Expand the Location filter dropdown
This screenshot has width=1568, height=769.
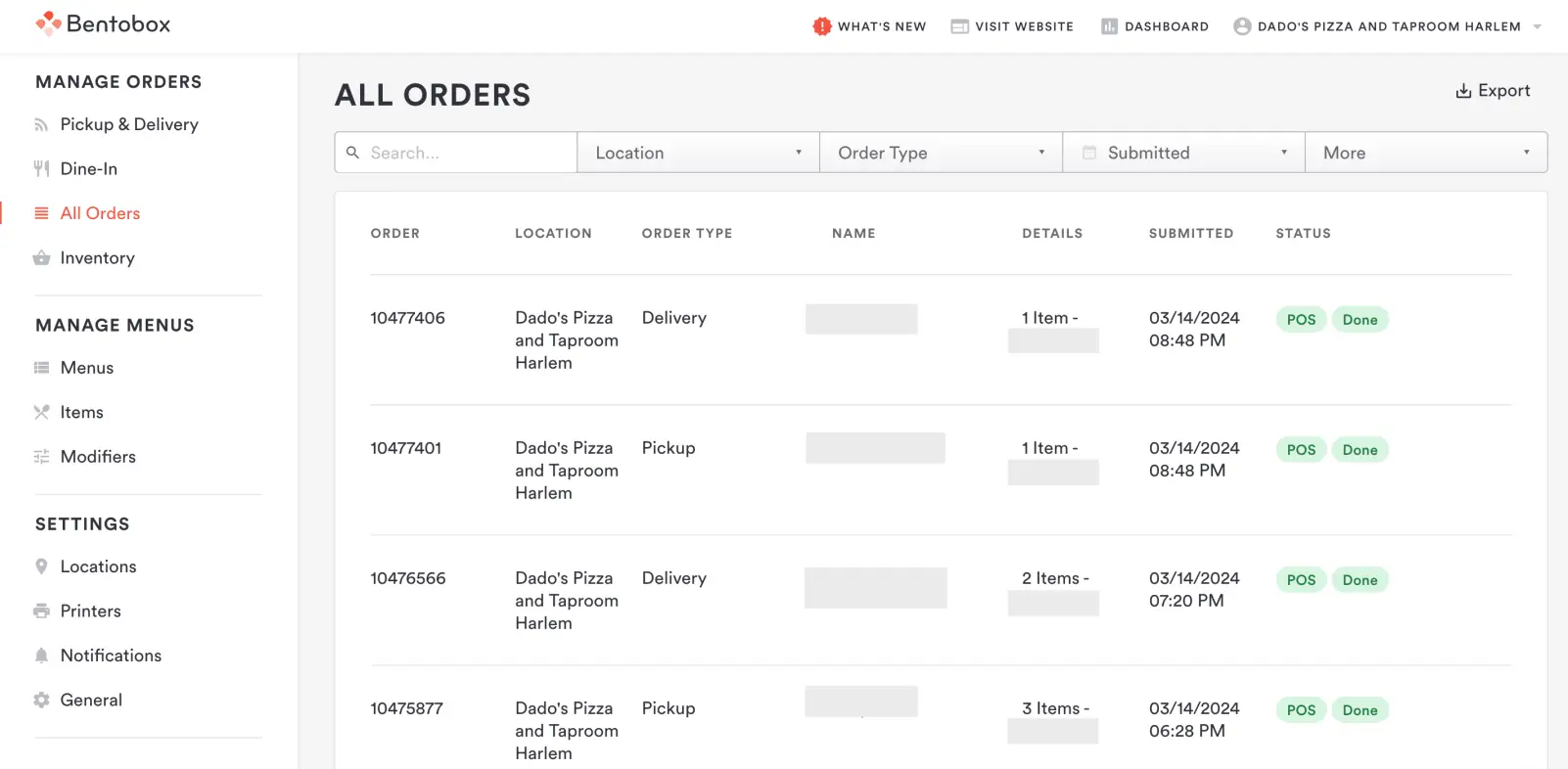[x=698, y=153]
